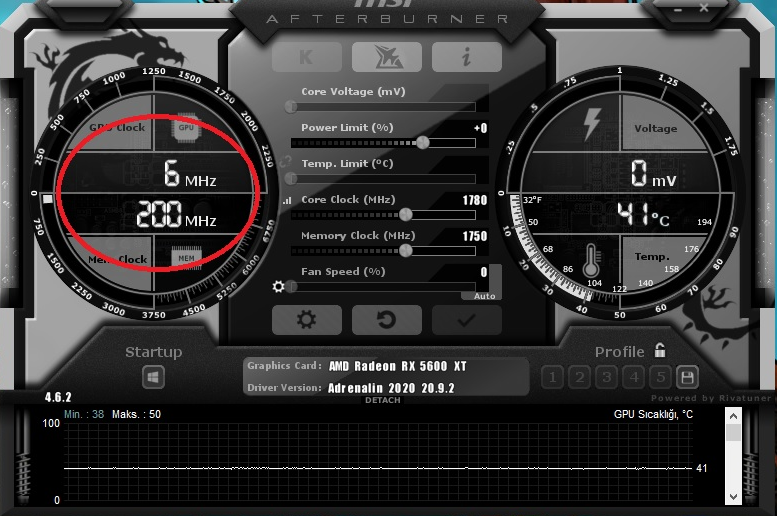The height and width of the screenshot is (516, 777).
Task: Click the K (Kombustor) button
Action: point(307,57)
